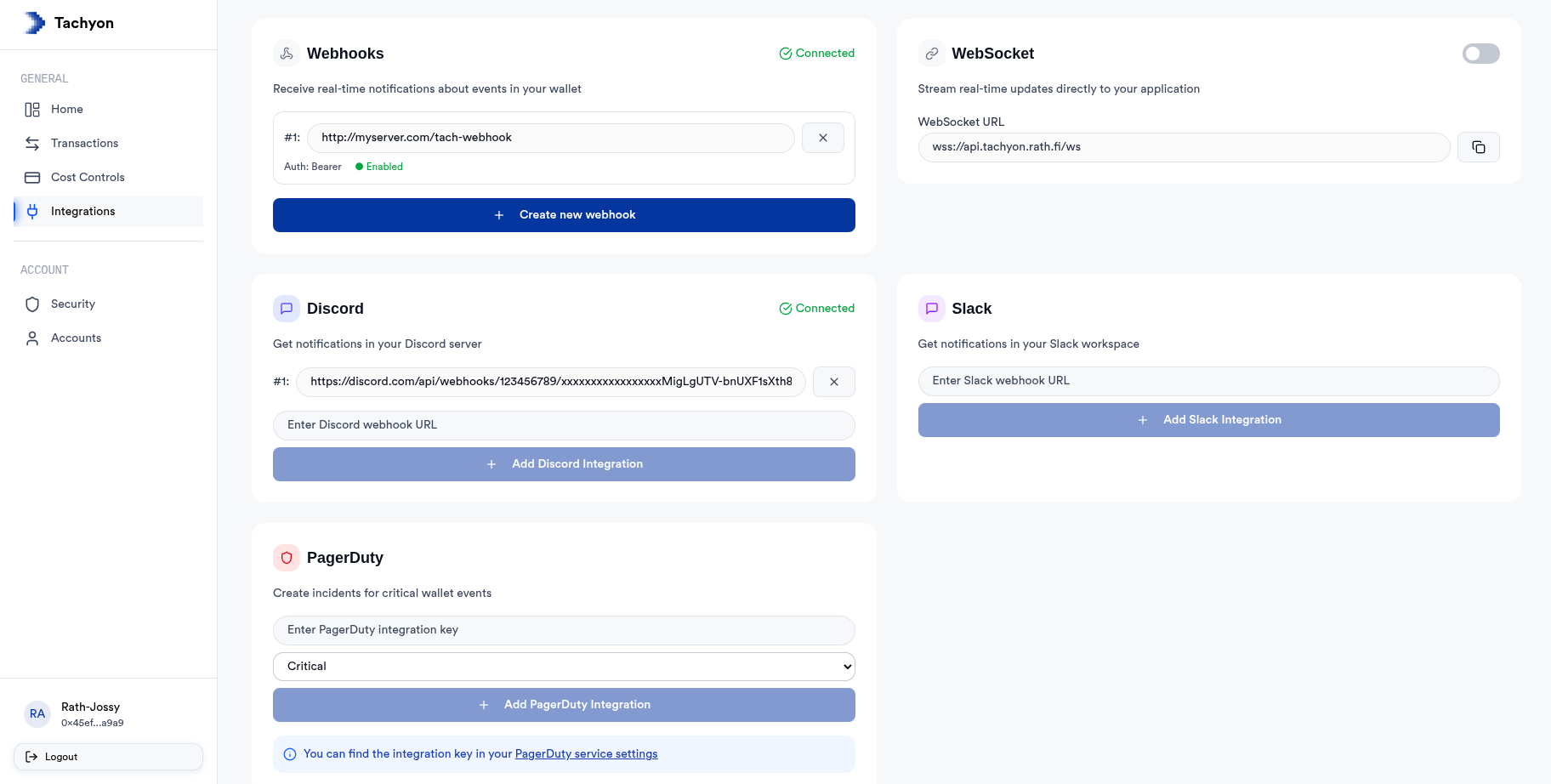The height and width of the screenshot is (784, 1551).
Task: Open Integrations from the sidebar
Action: pos(82,211)
